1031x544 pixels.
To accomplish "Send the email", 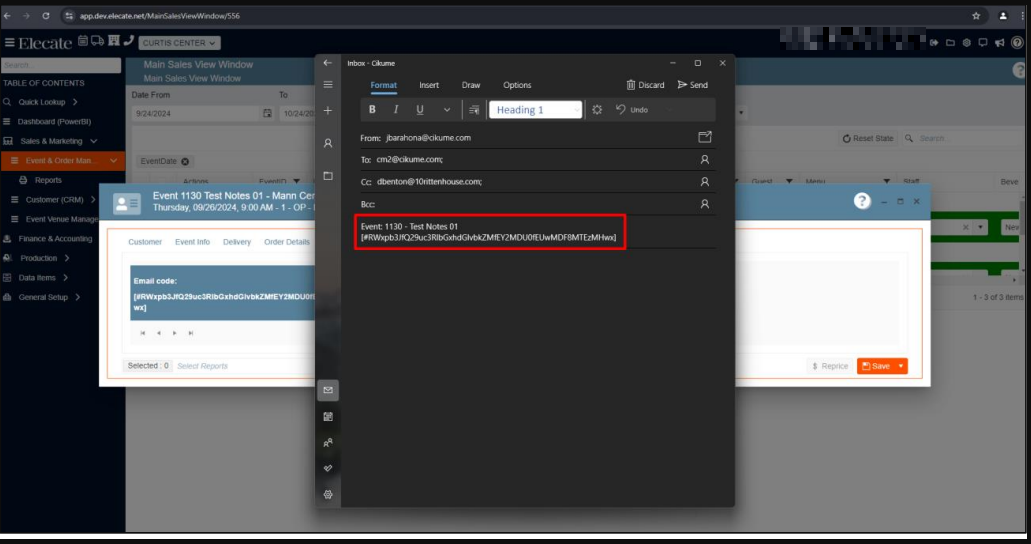I will 692,85.
